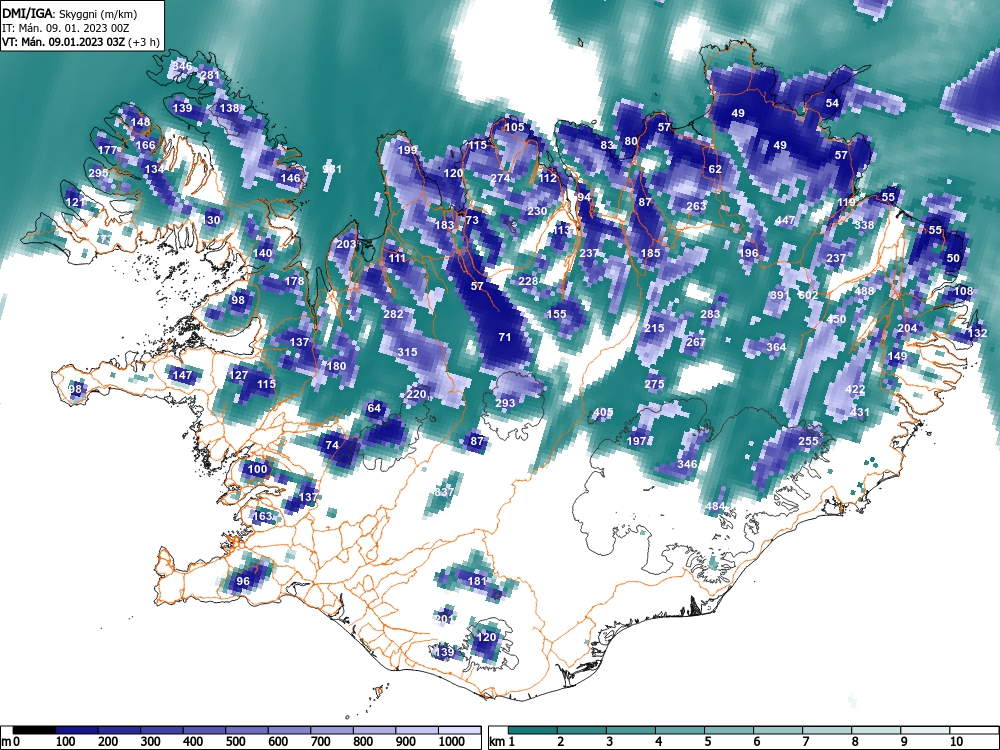Select the "431" visibility reading
This screenshot has width=1000, height=750.
tap(860, 413)
